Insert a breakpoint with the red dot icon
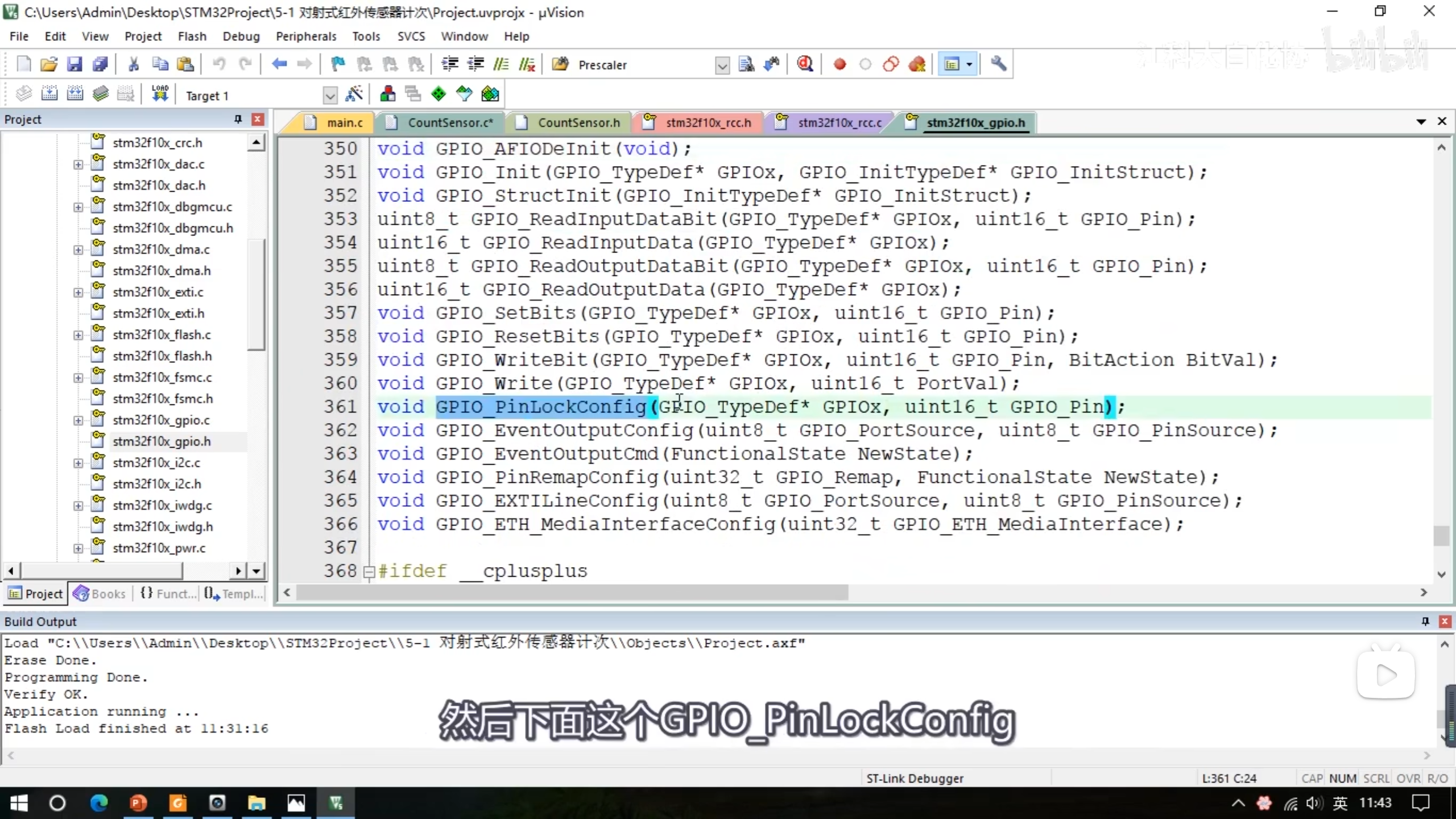Screen dimensions: 1456x819 (x=839, y=64)
